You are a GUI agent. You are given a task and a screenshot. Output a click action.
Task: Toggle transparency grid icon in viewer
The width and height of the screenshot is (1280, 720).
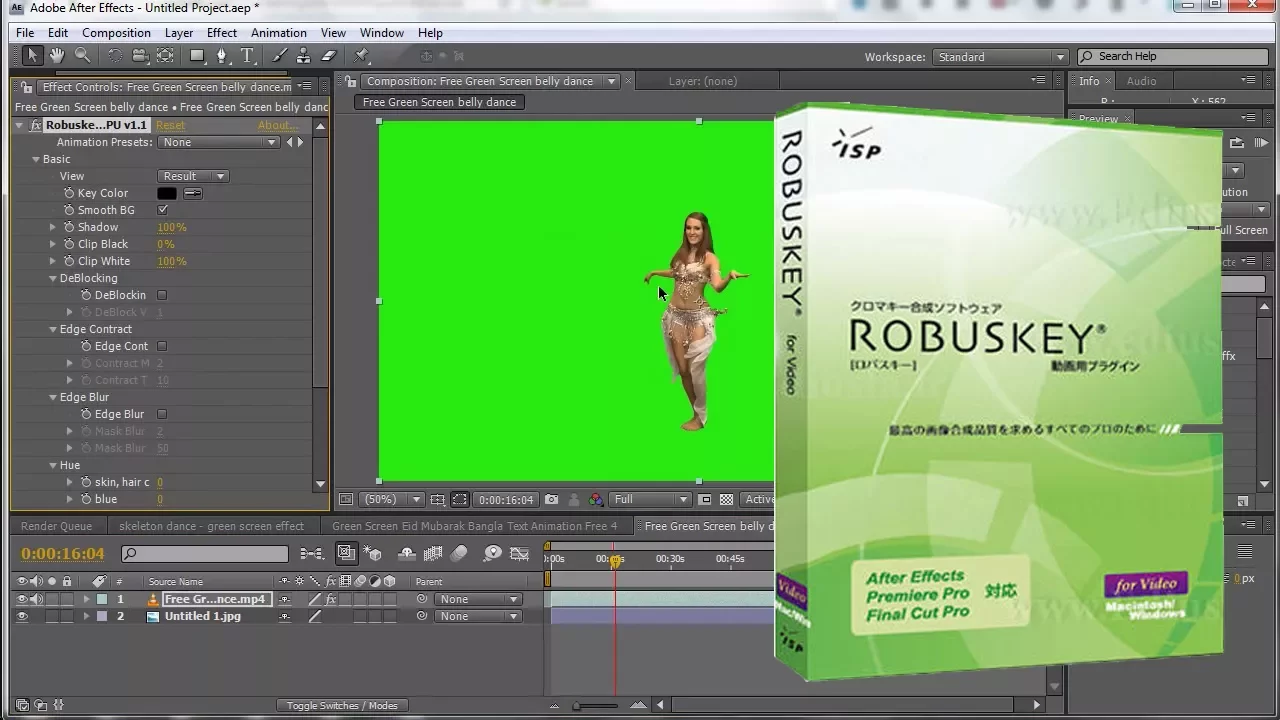click(726, 499)
